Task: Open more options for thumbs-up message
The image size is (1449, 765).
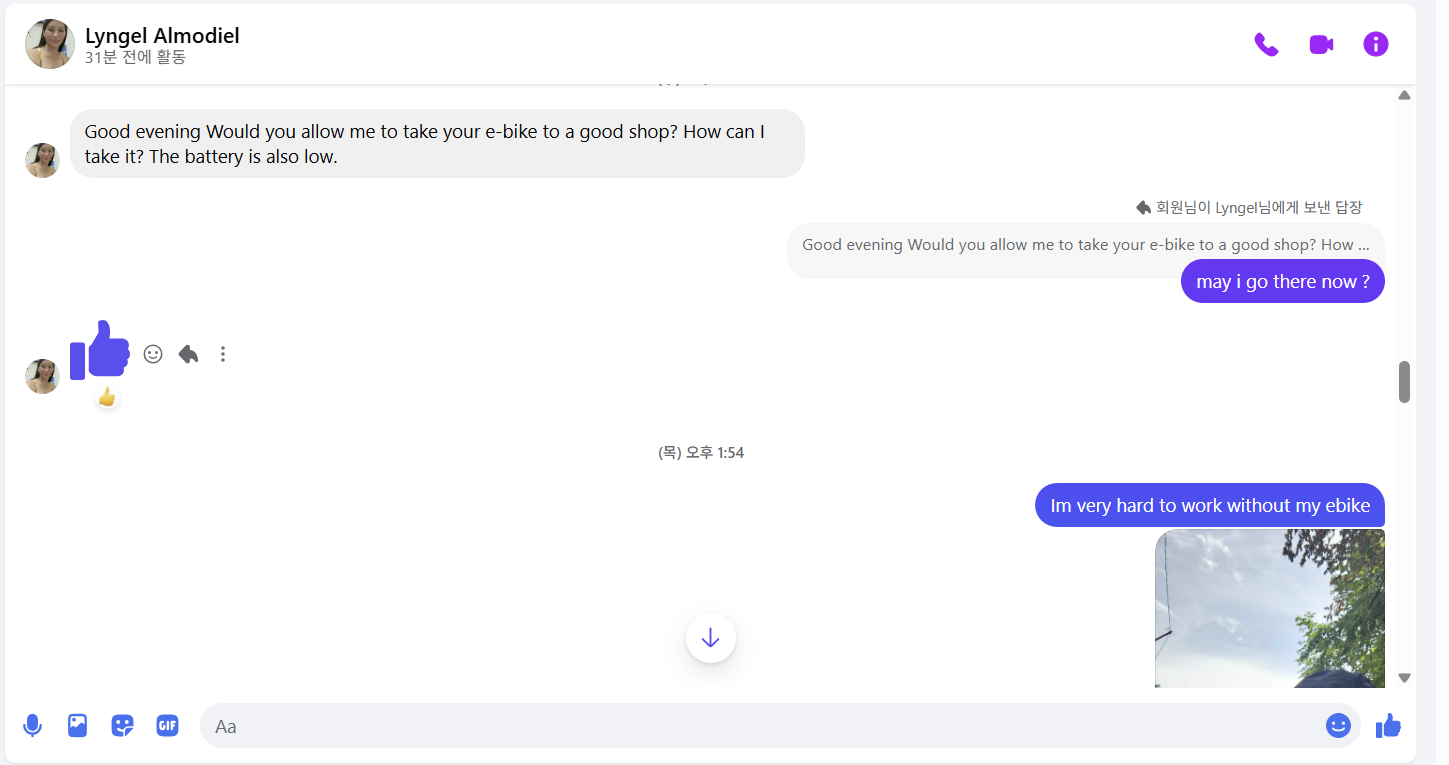Action: [x=223, y=354]
